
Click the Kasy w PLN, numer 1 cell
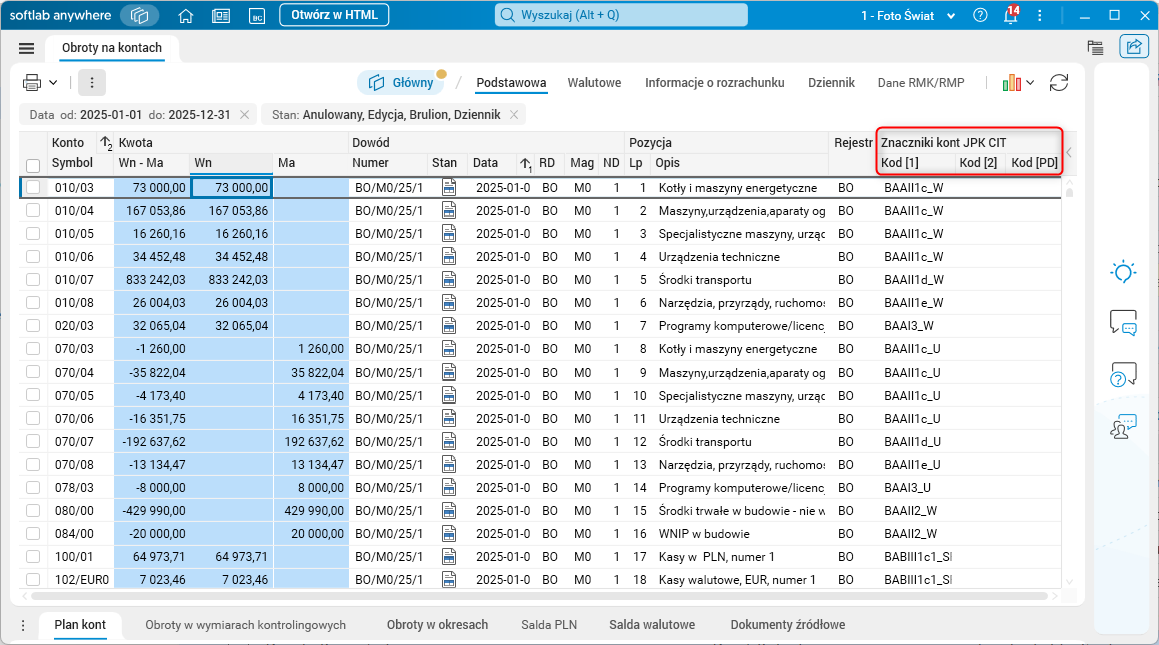click(x=741, y=557)
